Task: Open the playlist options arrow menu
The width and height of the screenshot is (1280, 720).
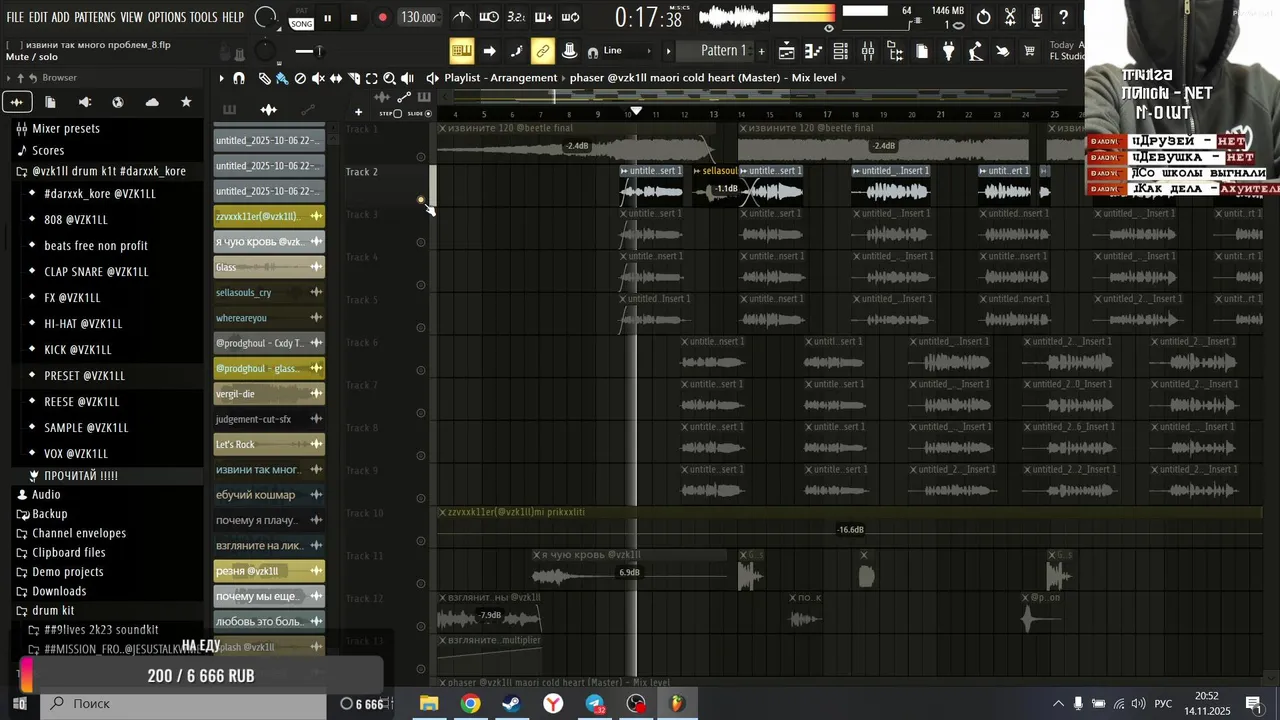Action: pos(221,78)
